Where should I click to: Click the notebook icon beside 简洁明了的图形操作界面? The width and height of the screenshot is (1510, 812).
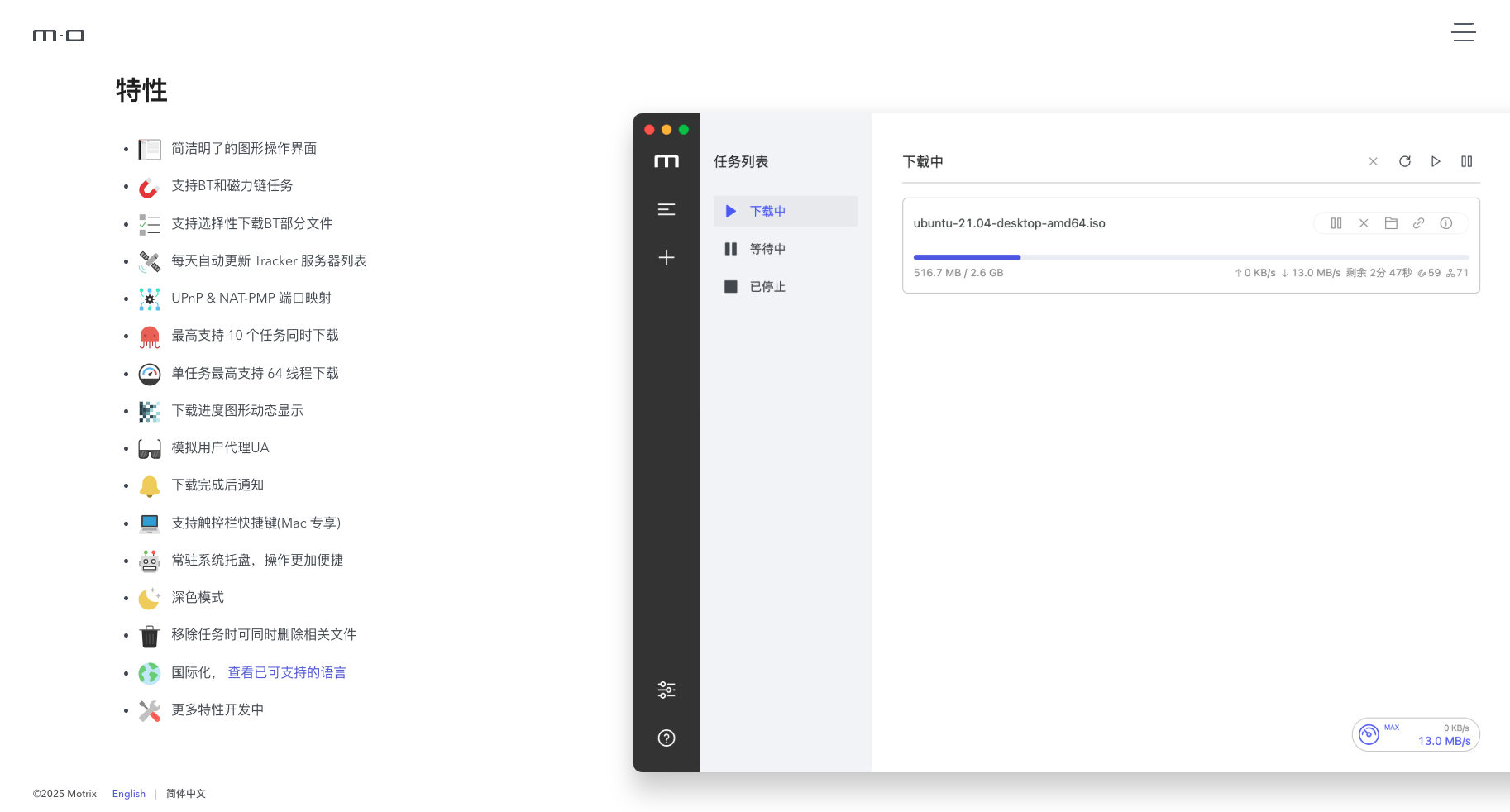pyautogui.click(x=150, y=149)
